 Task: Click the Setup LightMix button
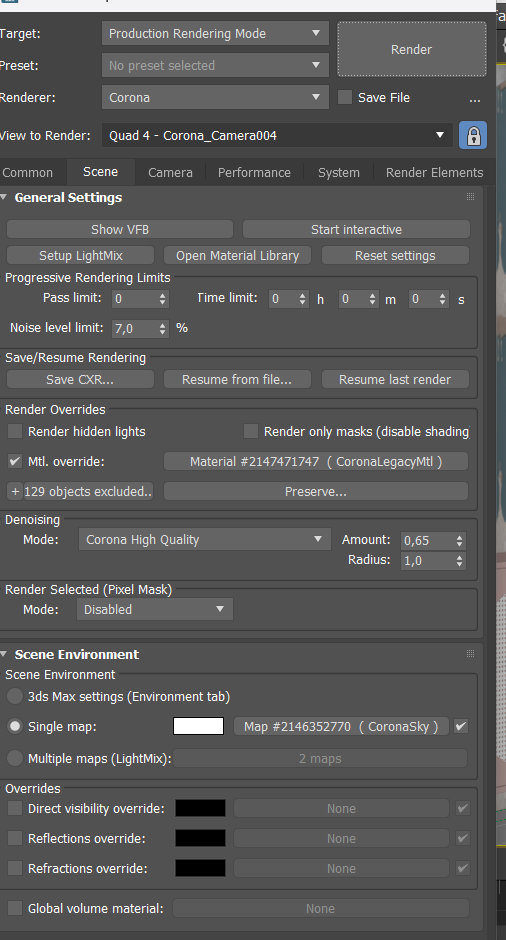[81, 255]
